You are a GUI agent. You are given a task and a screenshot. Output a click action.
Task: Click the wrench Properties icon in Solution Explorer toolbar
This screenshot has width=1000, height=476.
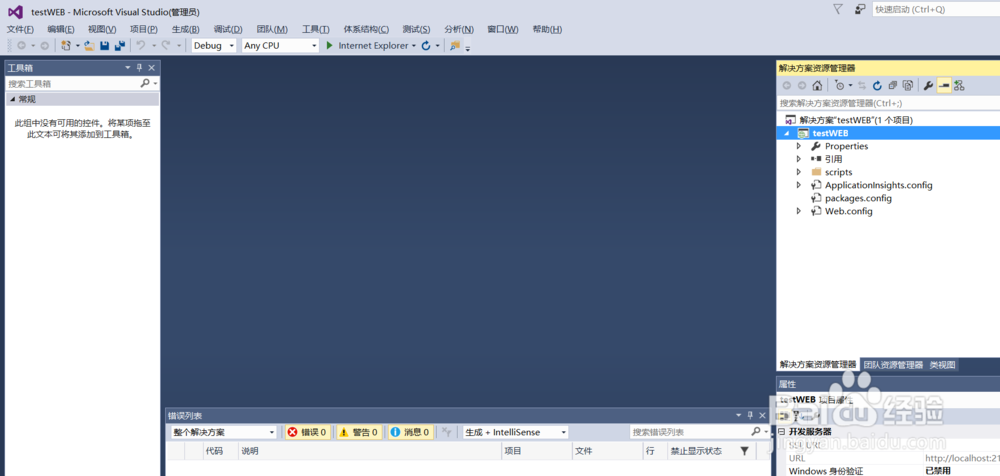pos(929,86)
